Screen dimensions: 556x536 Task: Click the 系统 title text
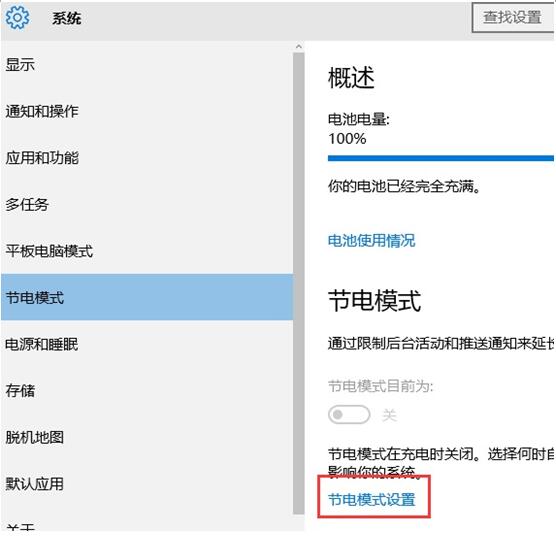point(67,18)
